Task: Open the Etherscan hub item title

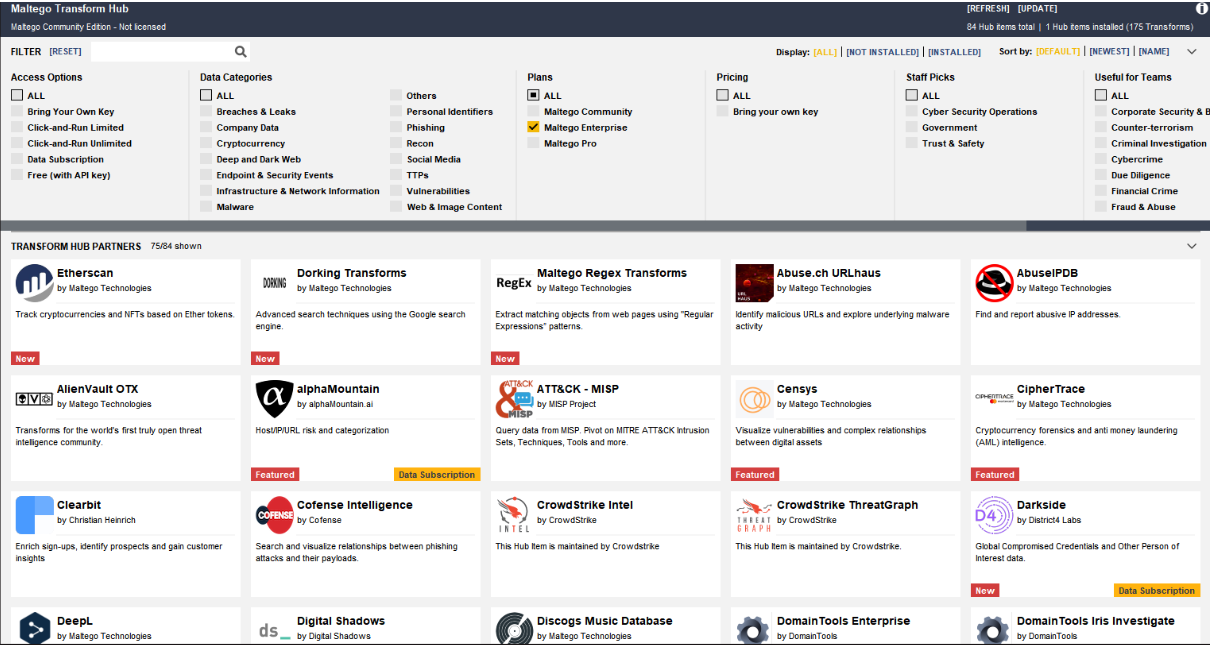Action: pyautogui.click(x=85, y=273)
